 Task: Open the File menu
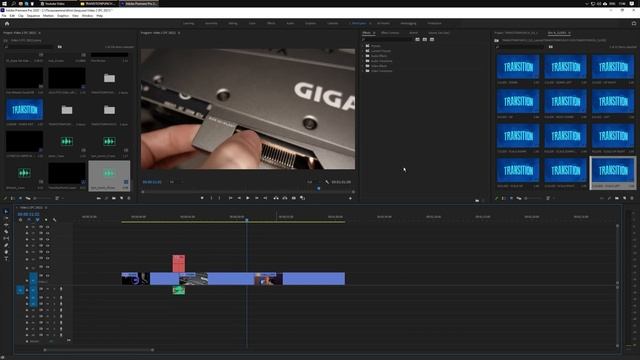point(4,16)
